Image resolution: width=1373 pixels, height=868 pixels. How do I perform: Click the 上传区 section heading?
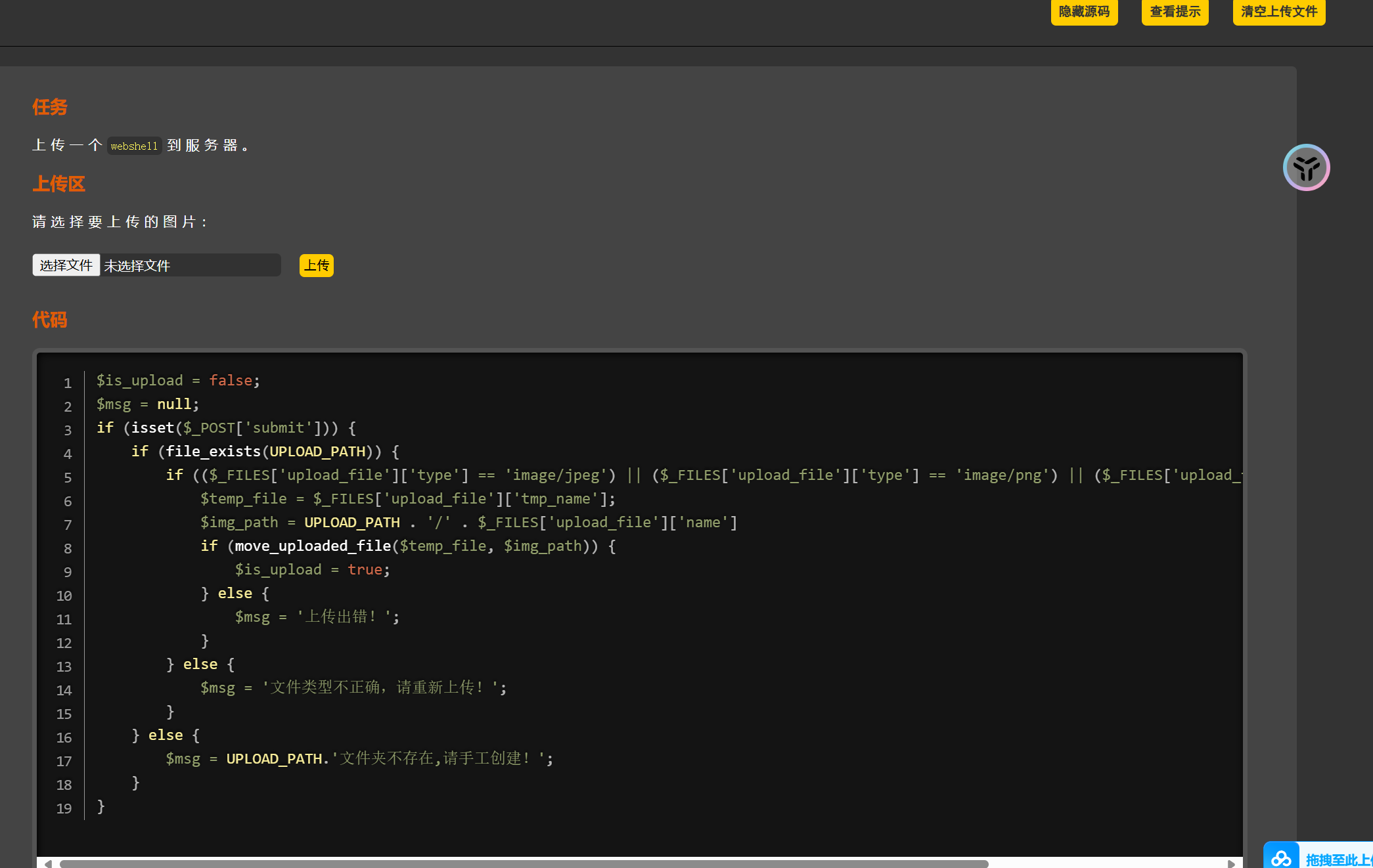[x=58, y=184]
